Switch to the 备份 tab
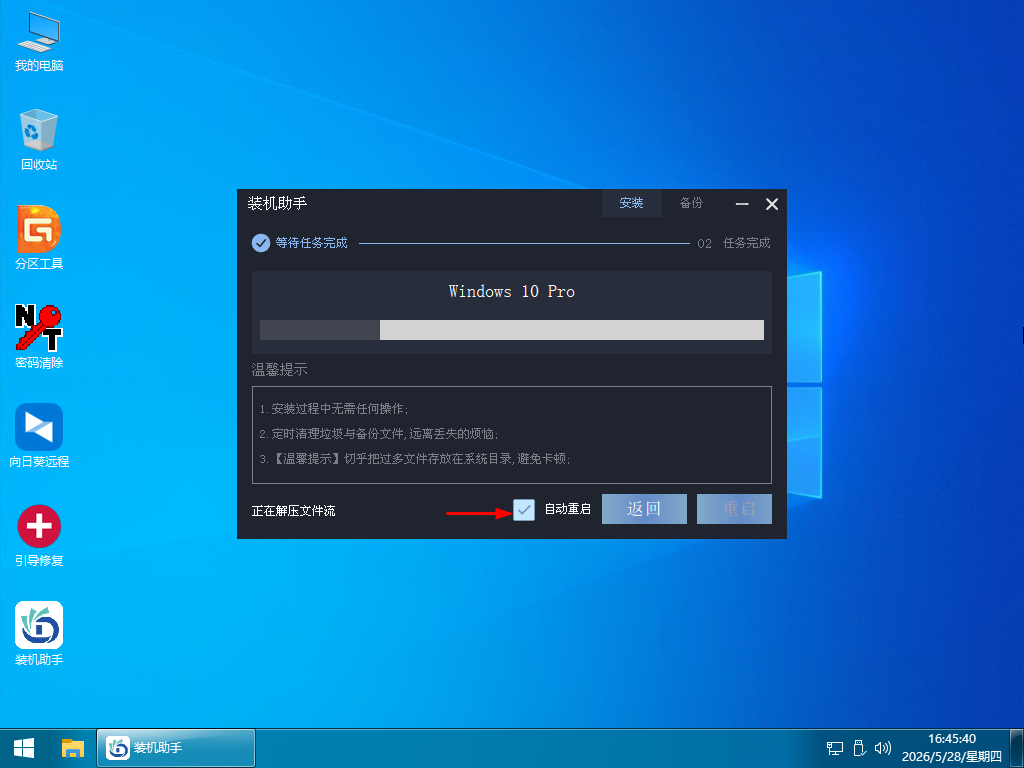Image resolution: width=1024 pixels, height=768 pixels. [x=691, y=203]
